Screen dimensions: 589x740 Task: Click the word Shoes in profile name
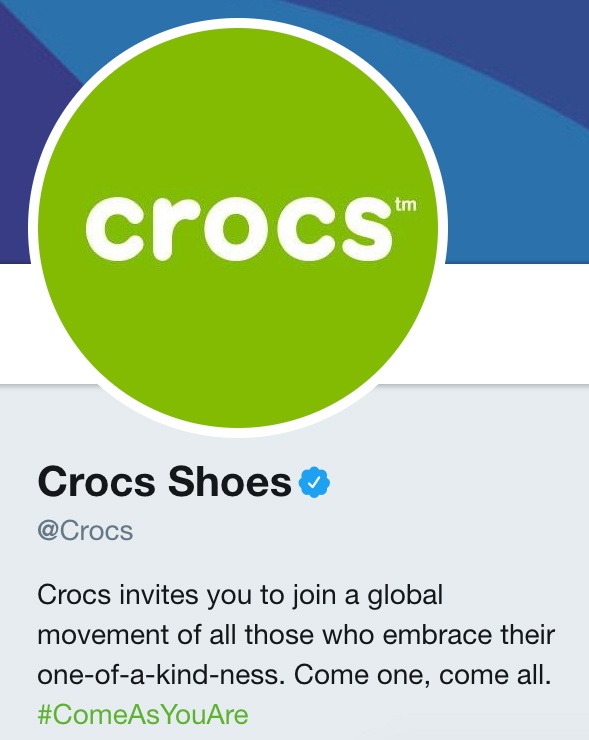[230, 481]
